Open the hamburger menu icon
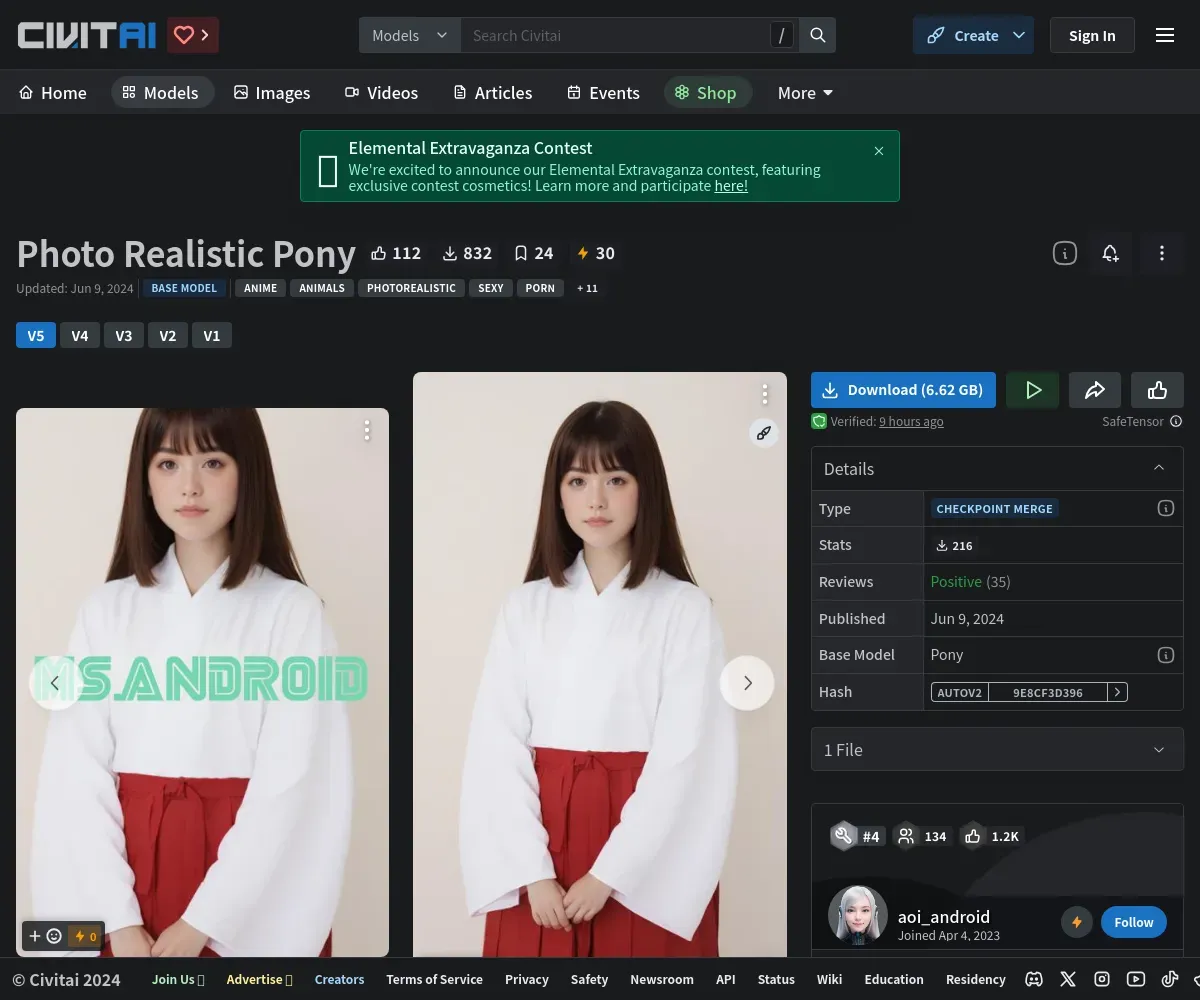The image size is (1200, 1000). click(x=1164, y=36)
